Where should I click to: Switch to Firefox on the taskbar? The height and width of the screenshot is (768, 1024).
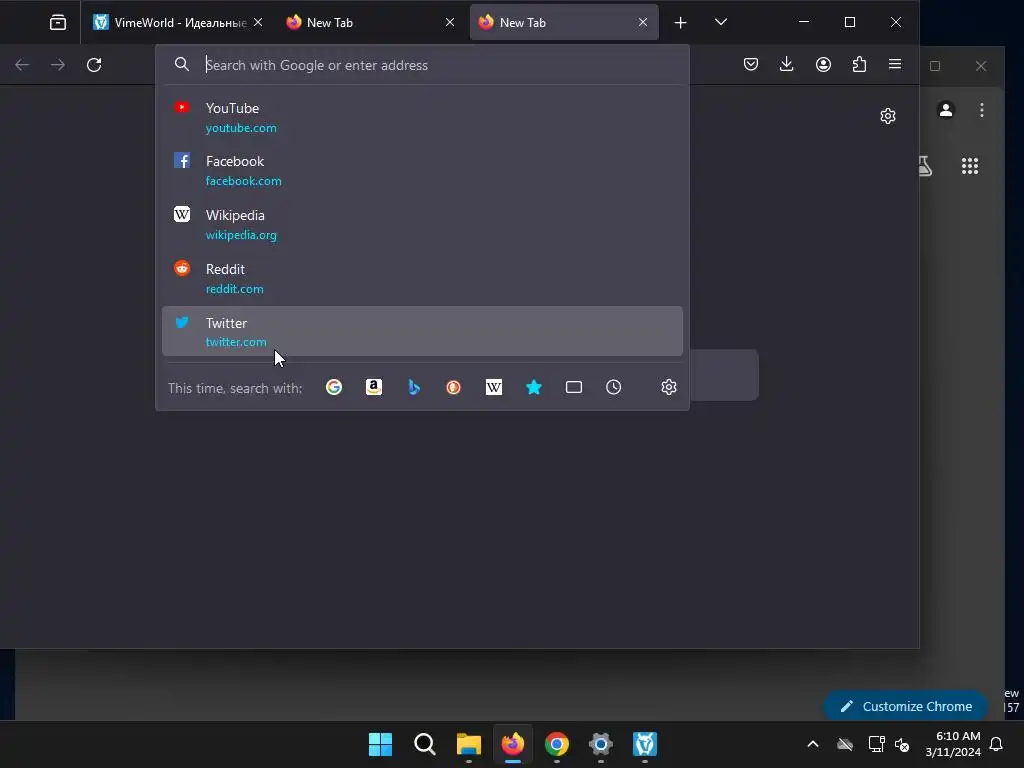pyautogui.click(x=513, y=744)
